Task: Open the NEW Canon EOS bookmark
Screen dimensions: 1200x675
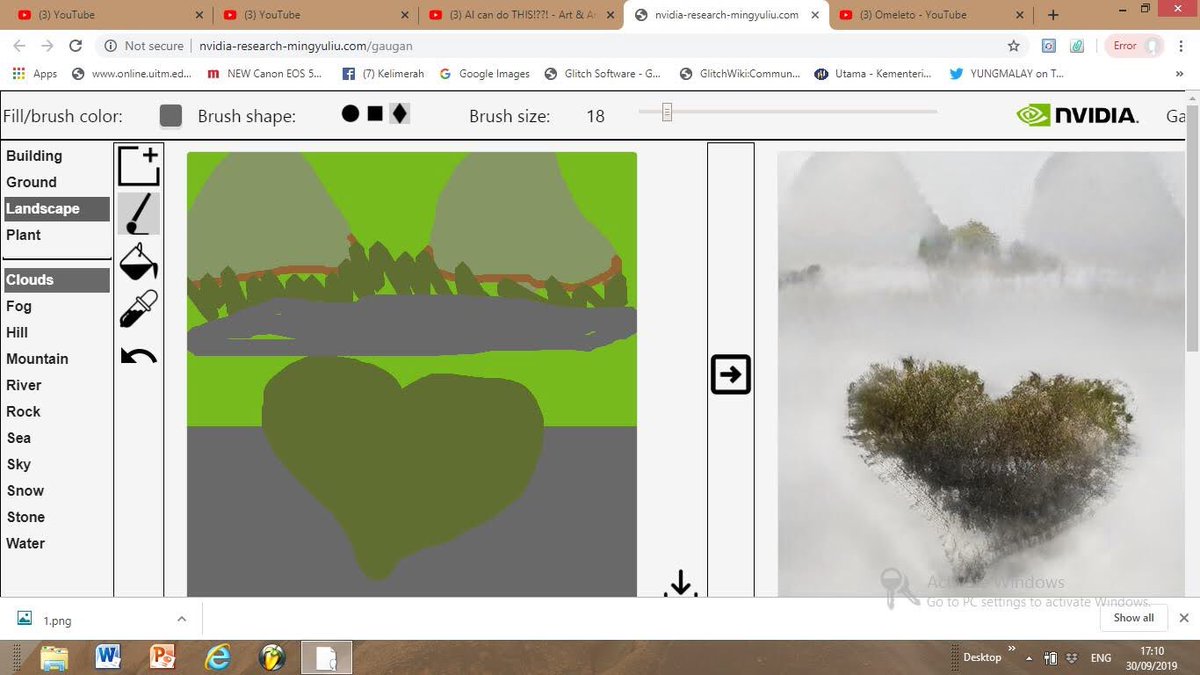Action: click(264, 74)
